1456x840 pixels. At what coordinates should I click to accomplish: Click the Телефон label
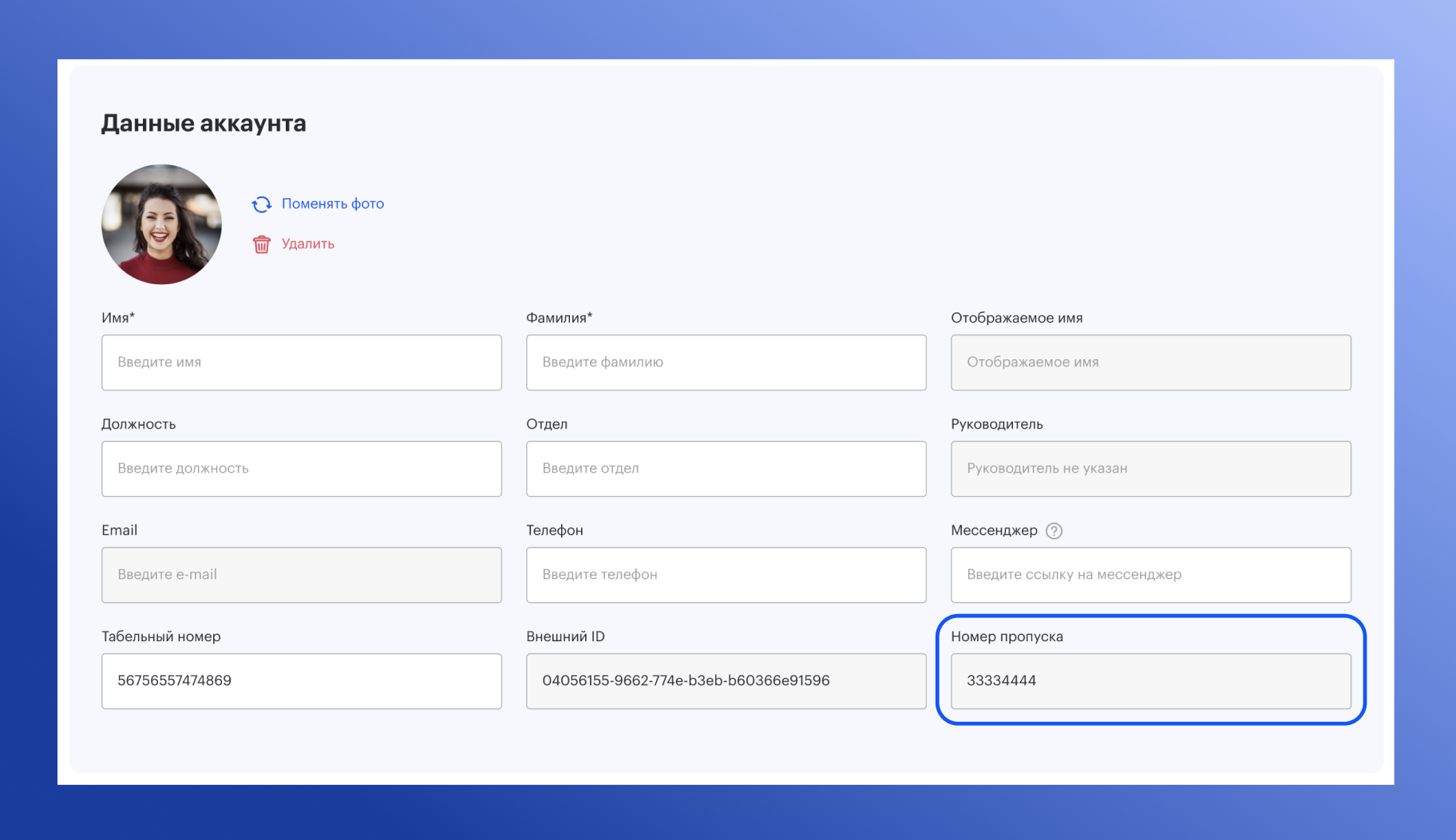tap(555, 530)
